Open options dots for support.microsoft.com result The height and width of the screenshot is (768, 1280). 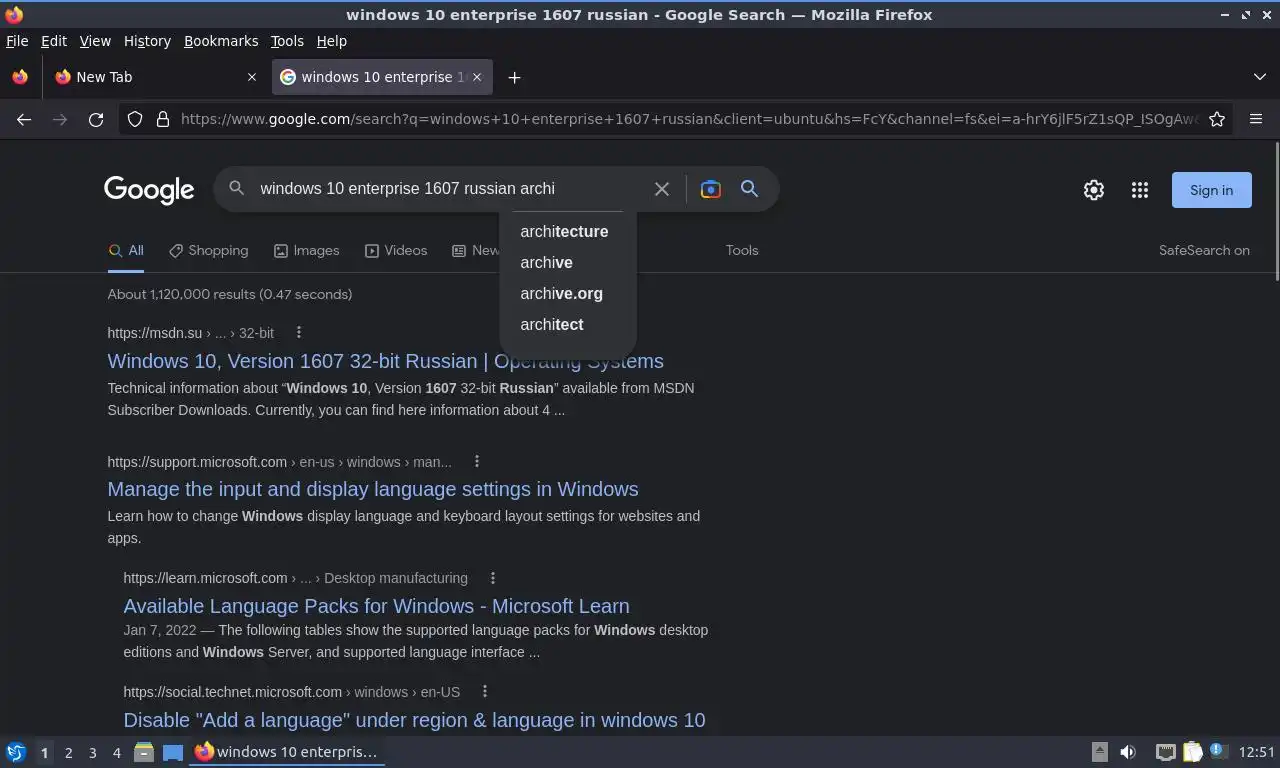click(x=477, y=461)
